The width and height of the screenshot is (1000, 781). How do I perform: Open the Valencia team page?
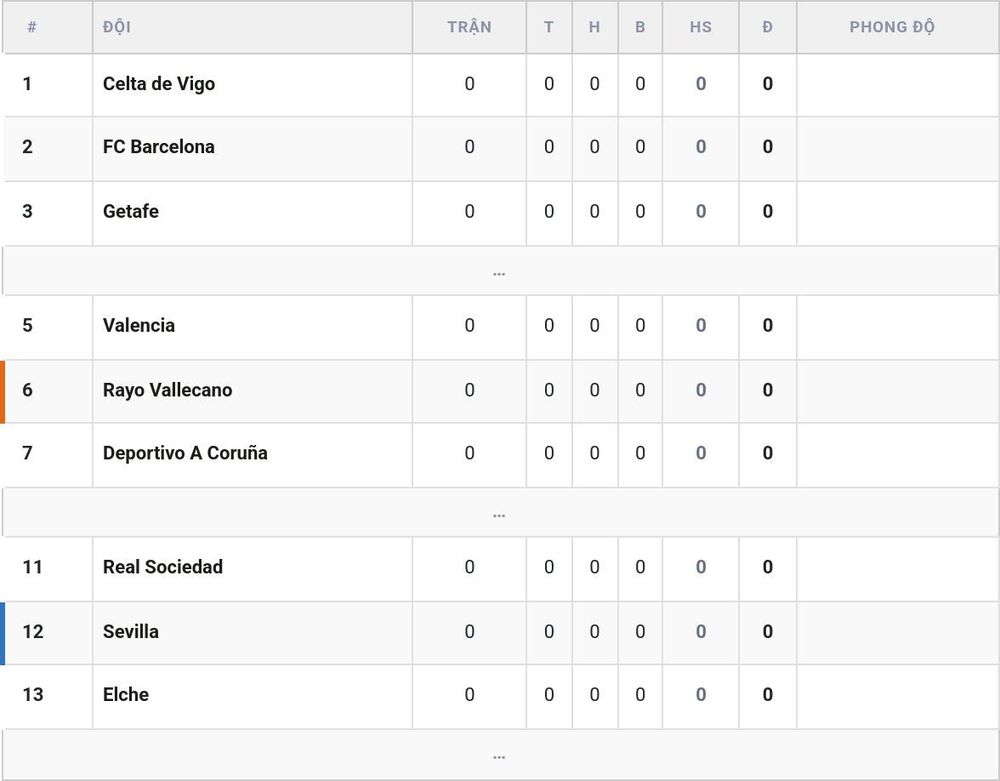tap(138, 325)
